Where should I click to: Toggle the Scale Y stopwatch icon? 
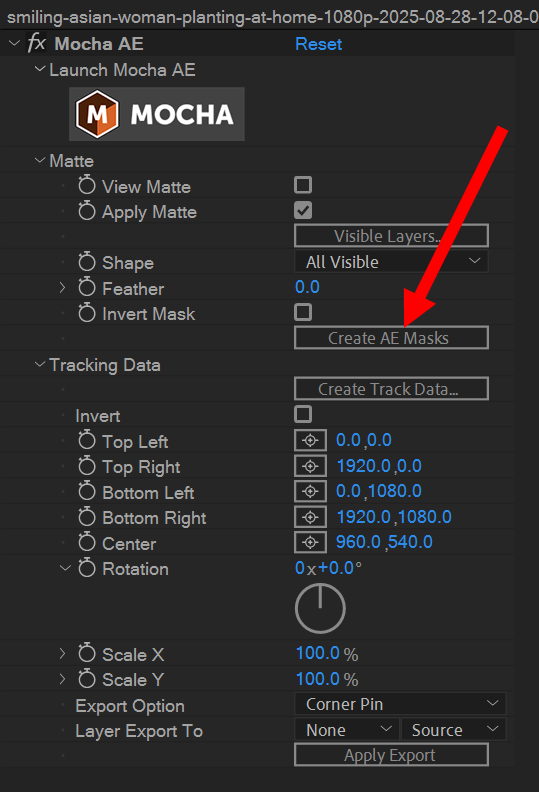(x=87, y=678)
